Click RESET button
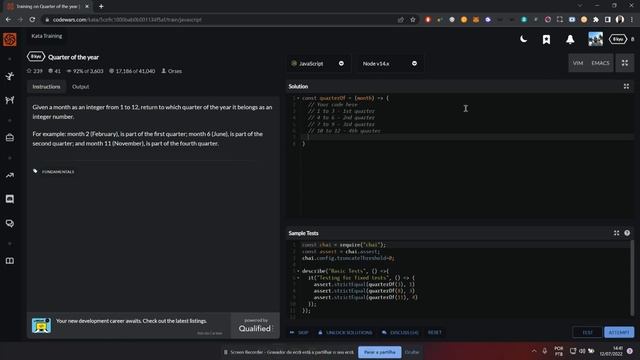Screen dimensions: 640x360 (435, 333)
